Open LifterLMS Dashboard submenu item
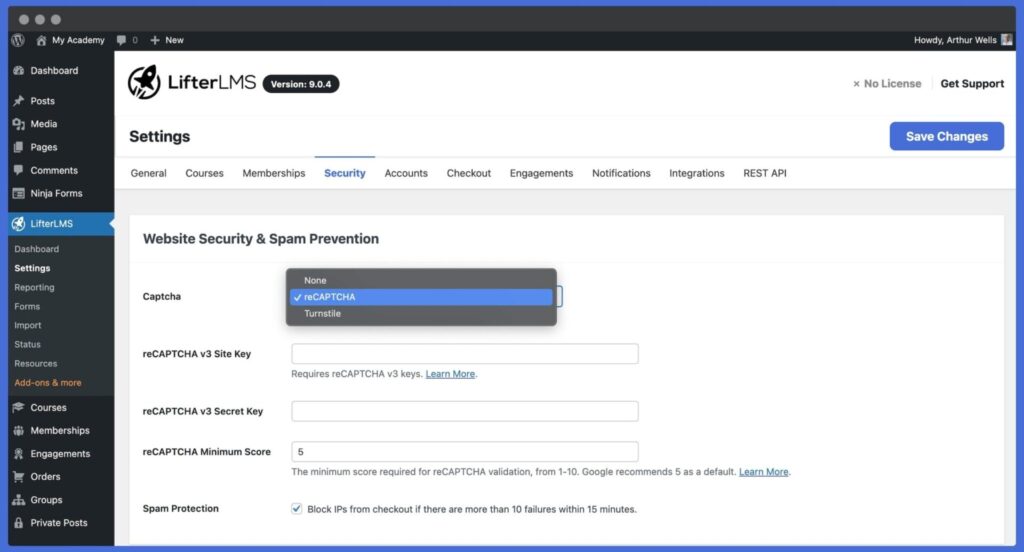 pos(37,249)
